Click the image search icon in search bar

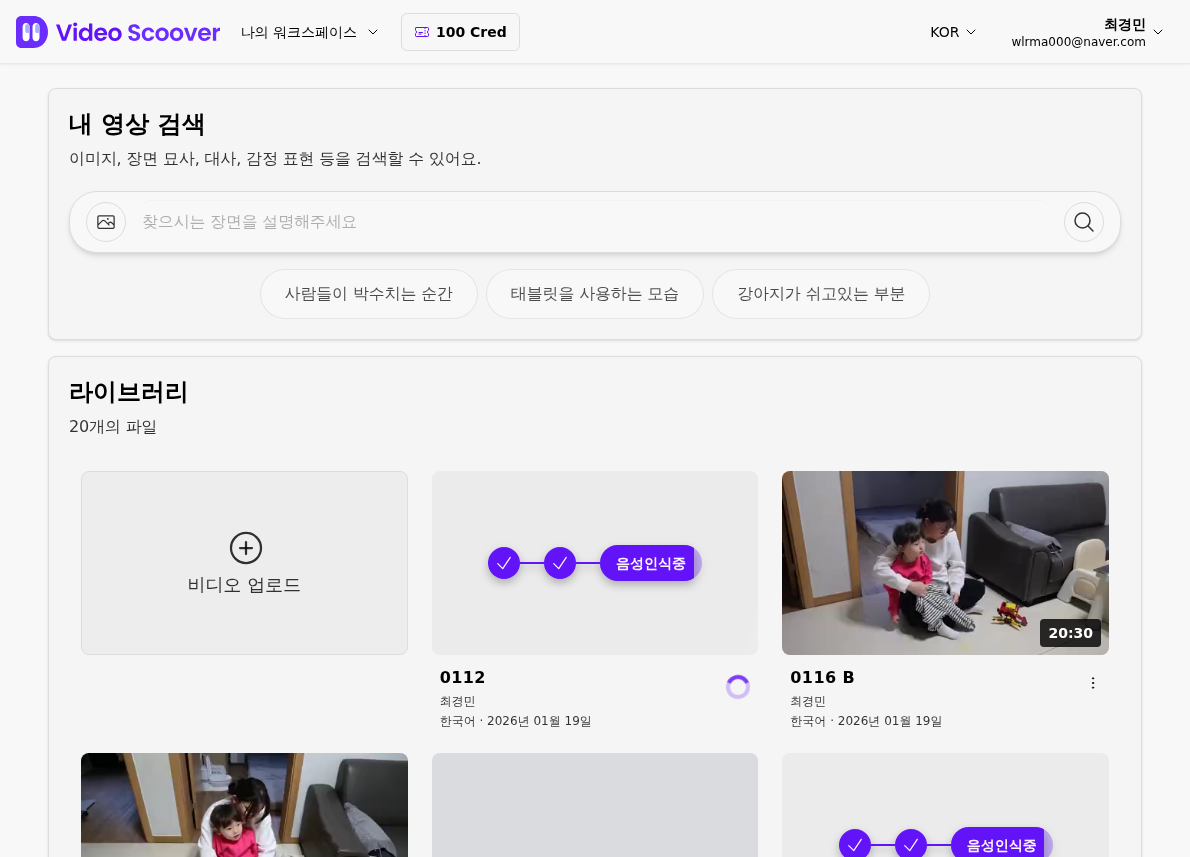106,222
